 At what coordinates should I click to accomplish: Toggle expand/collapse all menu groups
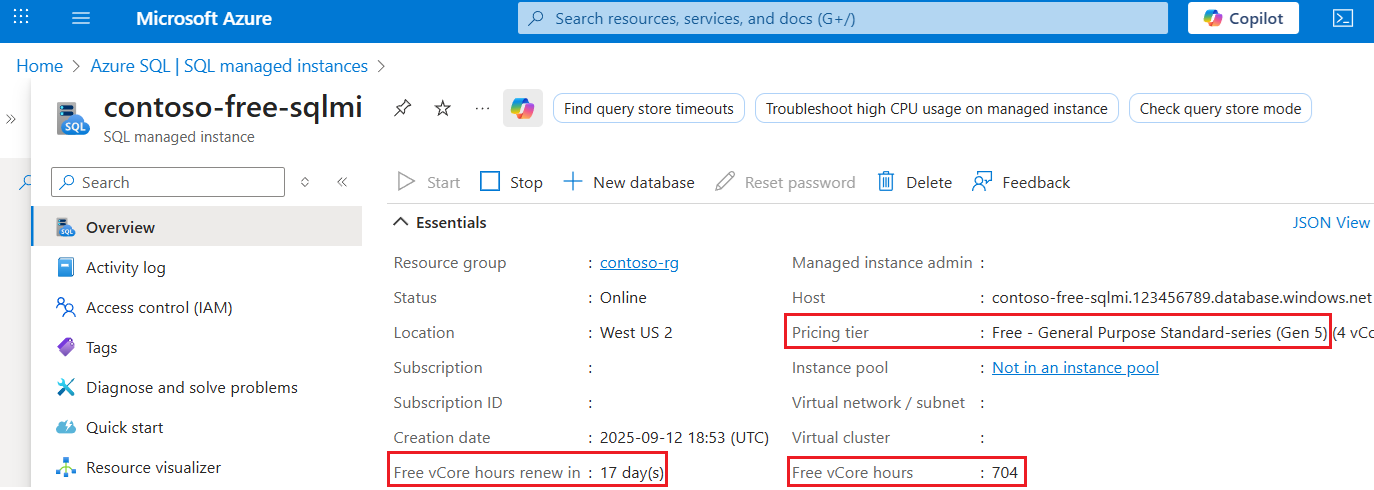click(305, 182)
